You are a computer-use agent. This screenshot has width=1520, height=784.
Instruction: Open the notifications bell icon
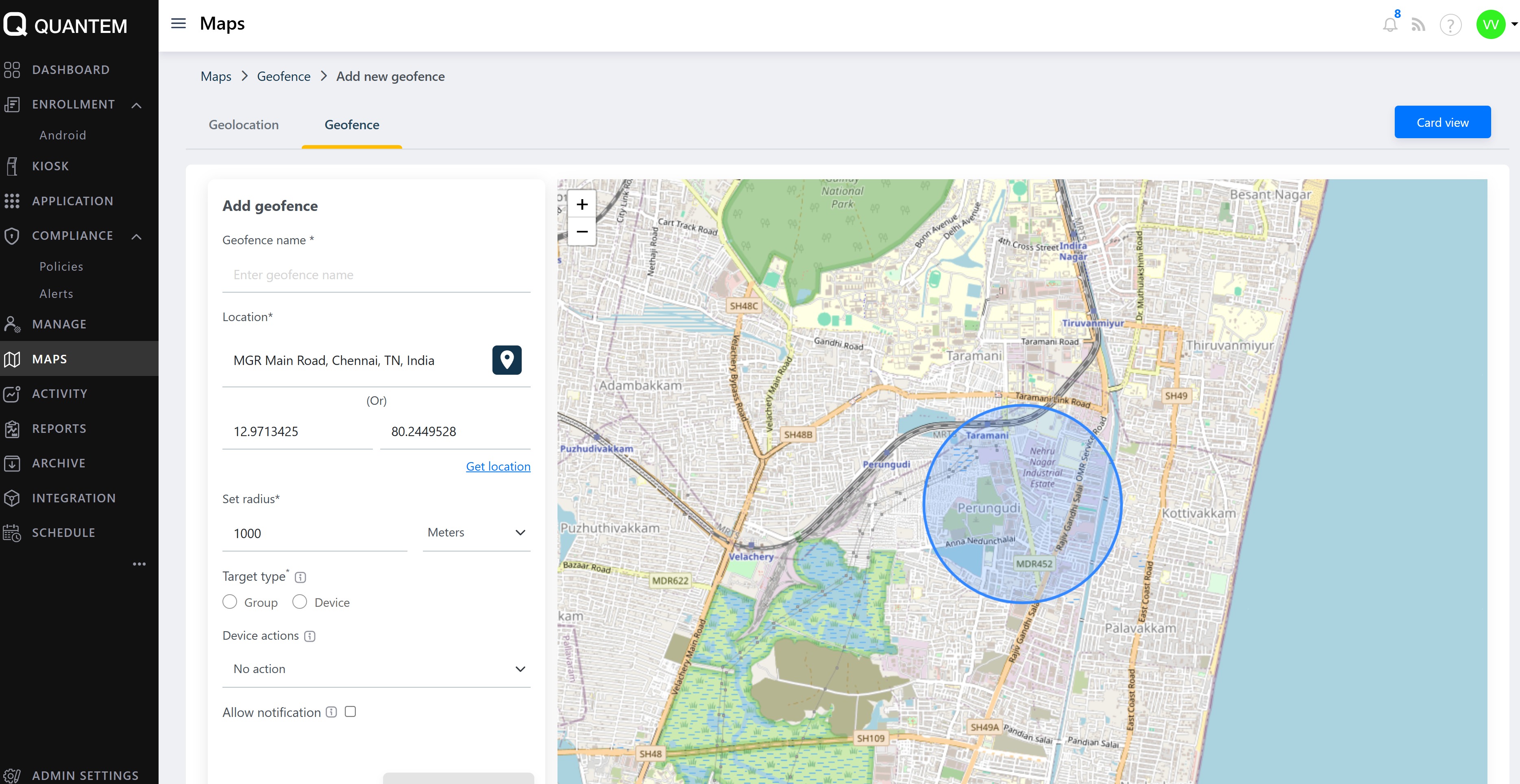click(x=1389, y=25)
